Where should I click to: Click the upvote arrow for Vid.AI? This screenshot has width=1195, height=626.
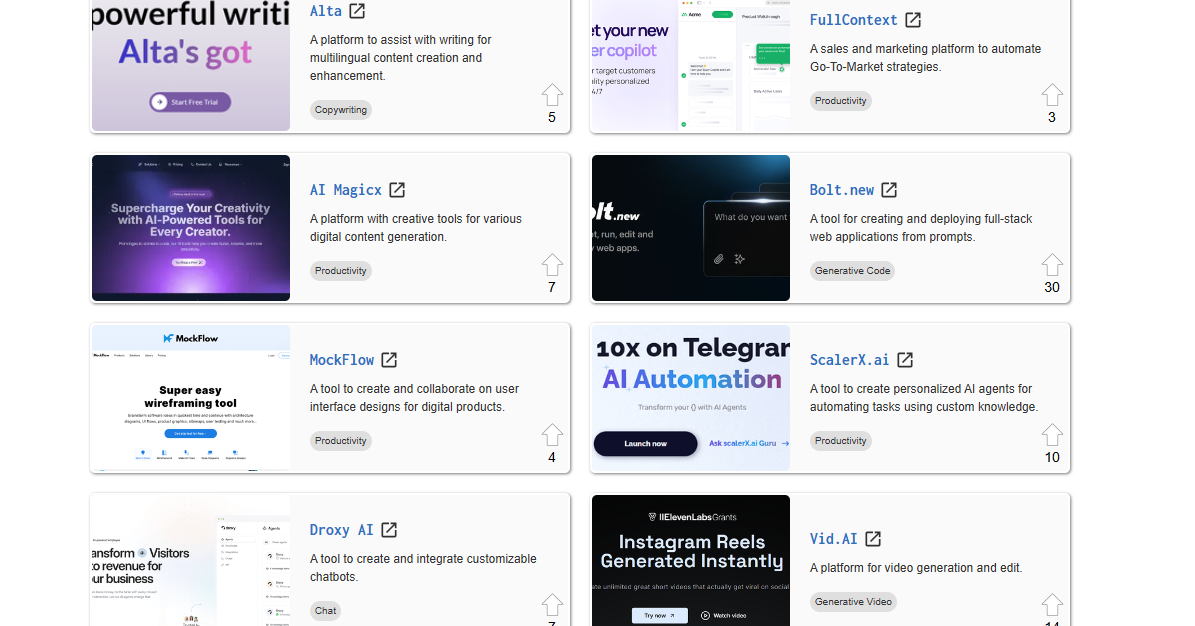pos(1052,605)
